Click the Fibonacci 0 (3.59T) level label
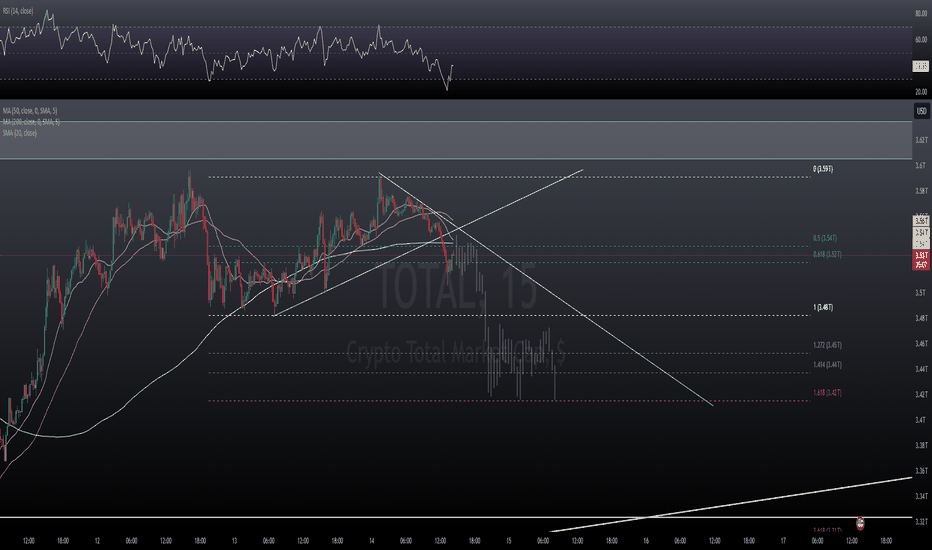Viewport: 932px width, 550px height. coord(823,169)
